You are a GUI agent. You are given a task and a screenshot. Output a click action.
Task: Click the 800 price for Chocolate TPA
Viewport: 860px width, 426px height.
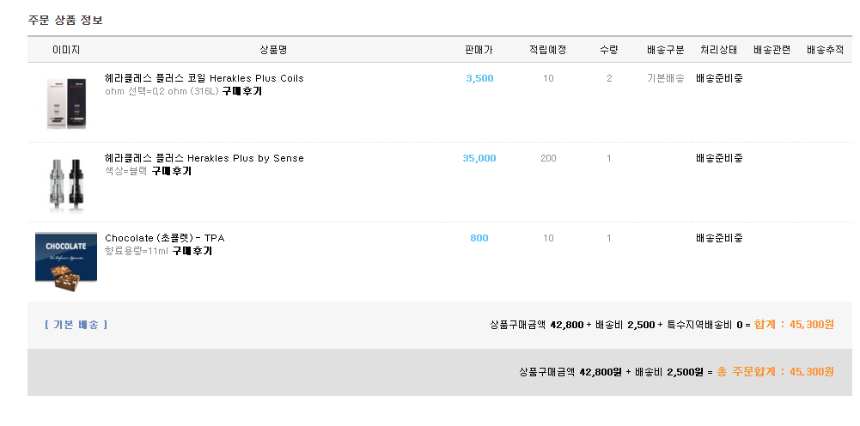tap(479, 238)
